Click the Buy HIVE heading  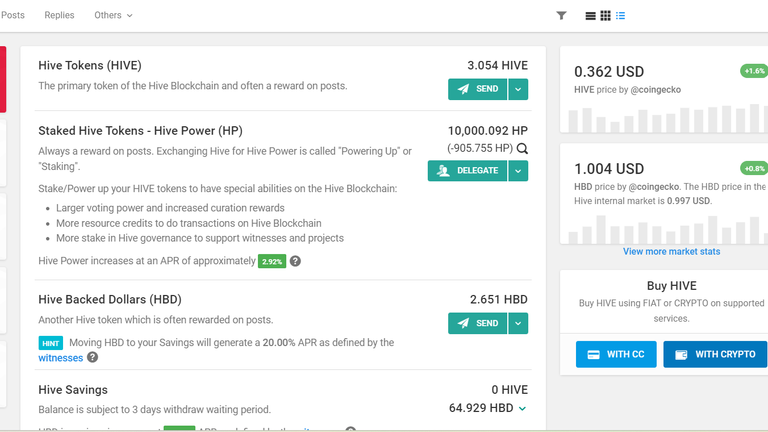[x=672, y=286]
